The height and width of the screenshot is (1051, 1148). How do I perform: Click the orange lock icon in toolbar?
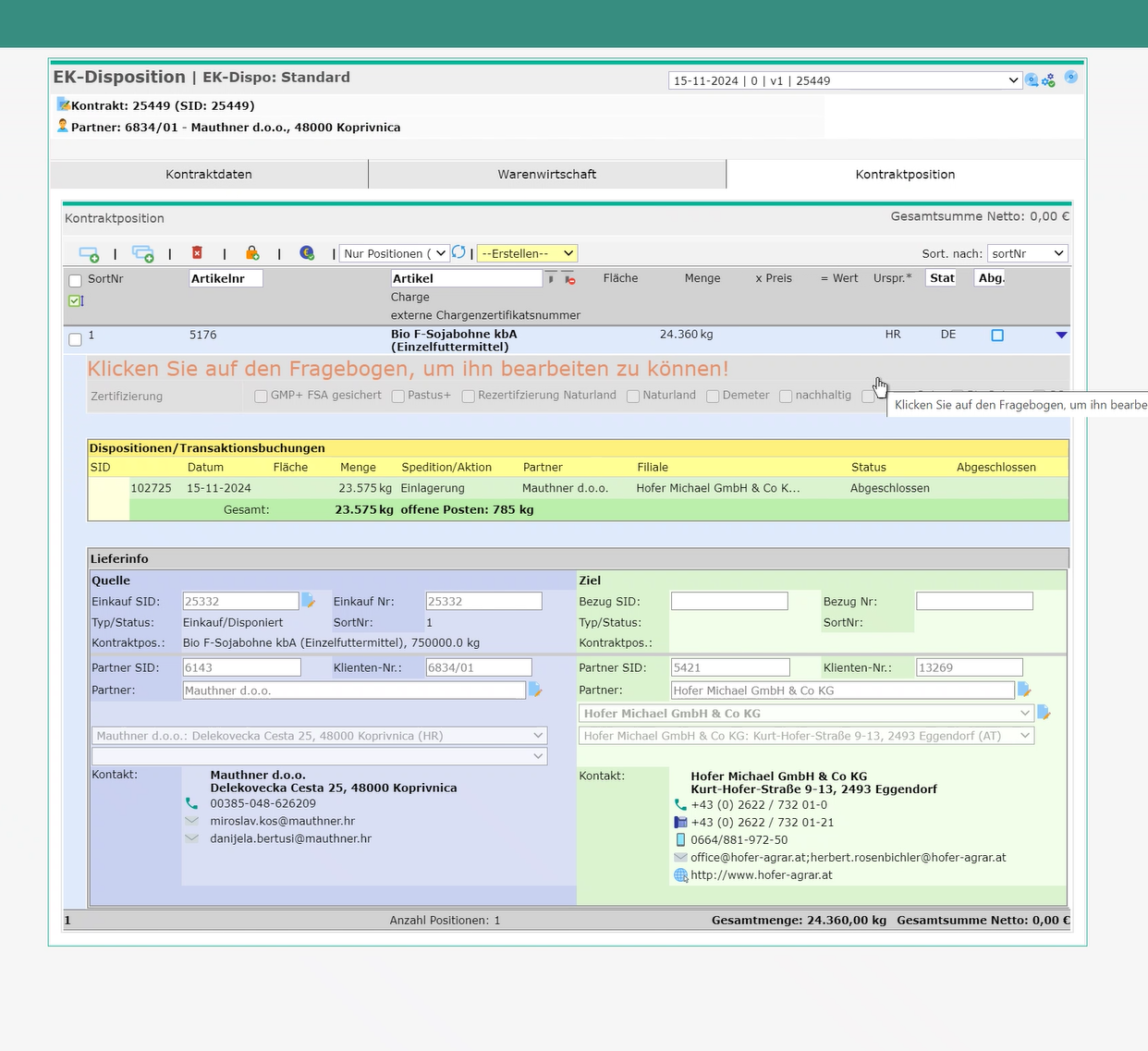coord(251,253)
